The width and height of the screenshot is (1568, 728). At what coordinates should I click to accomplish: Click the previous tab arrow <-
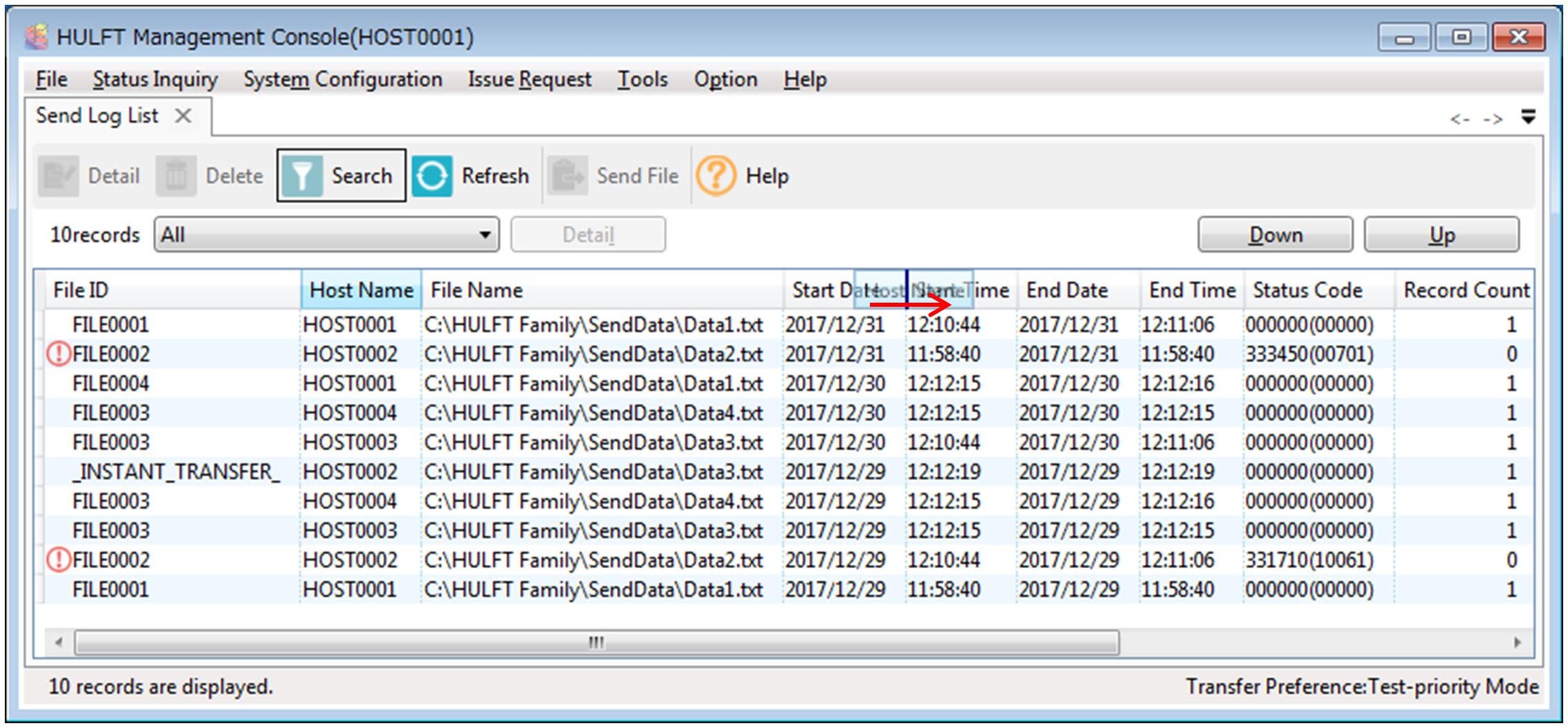point(1461,119)
